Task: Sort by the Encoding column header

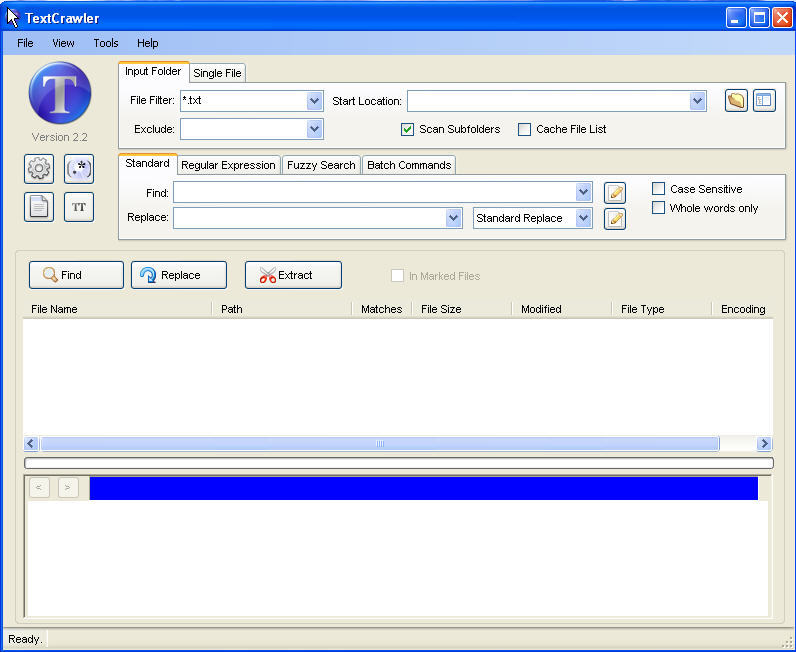Action: tap(743, 309)
